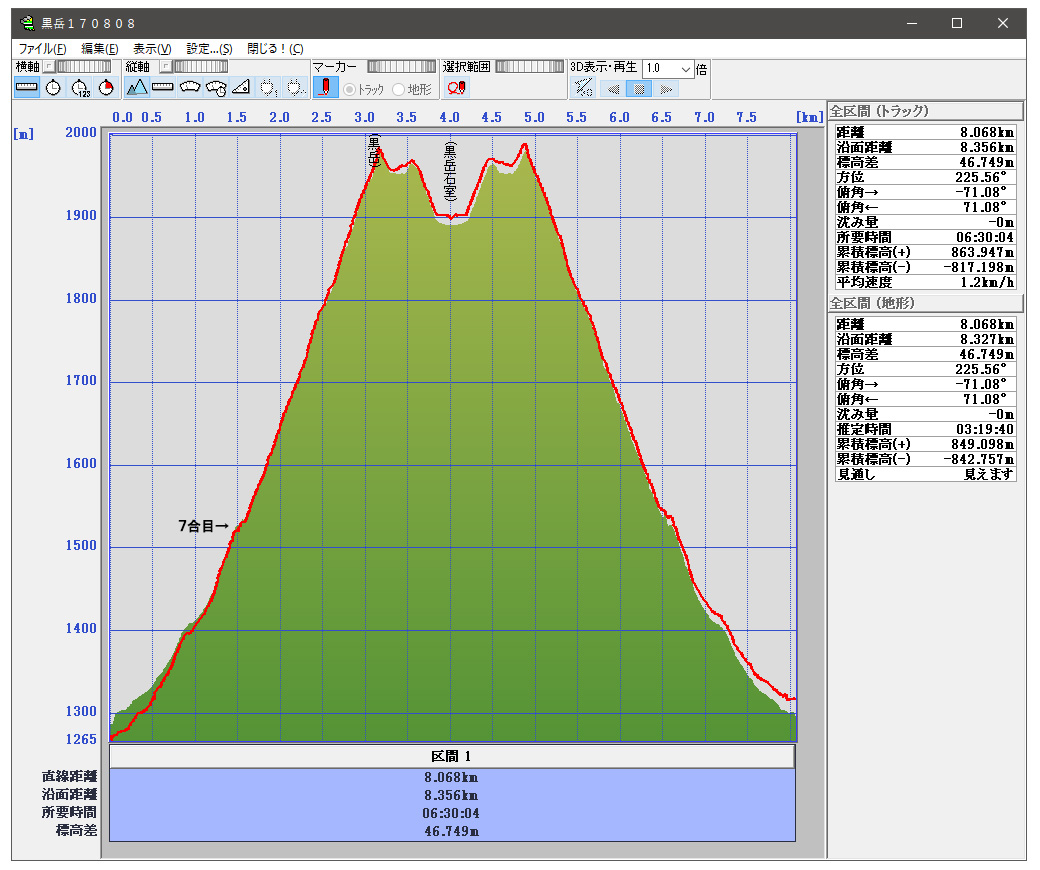The height and width of the screenshot is (870, 1040).
Task: Collapse the 全区間 (トラック) panel header
Action: tap(925, 111)
